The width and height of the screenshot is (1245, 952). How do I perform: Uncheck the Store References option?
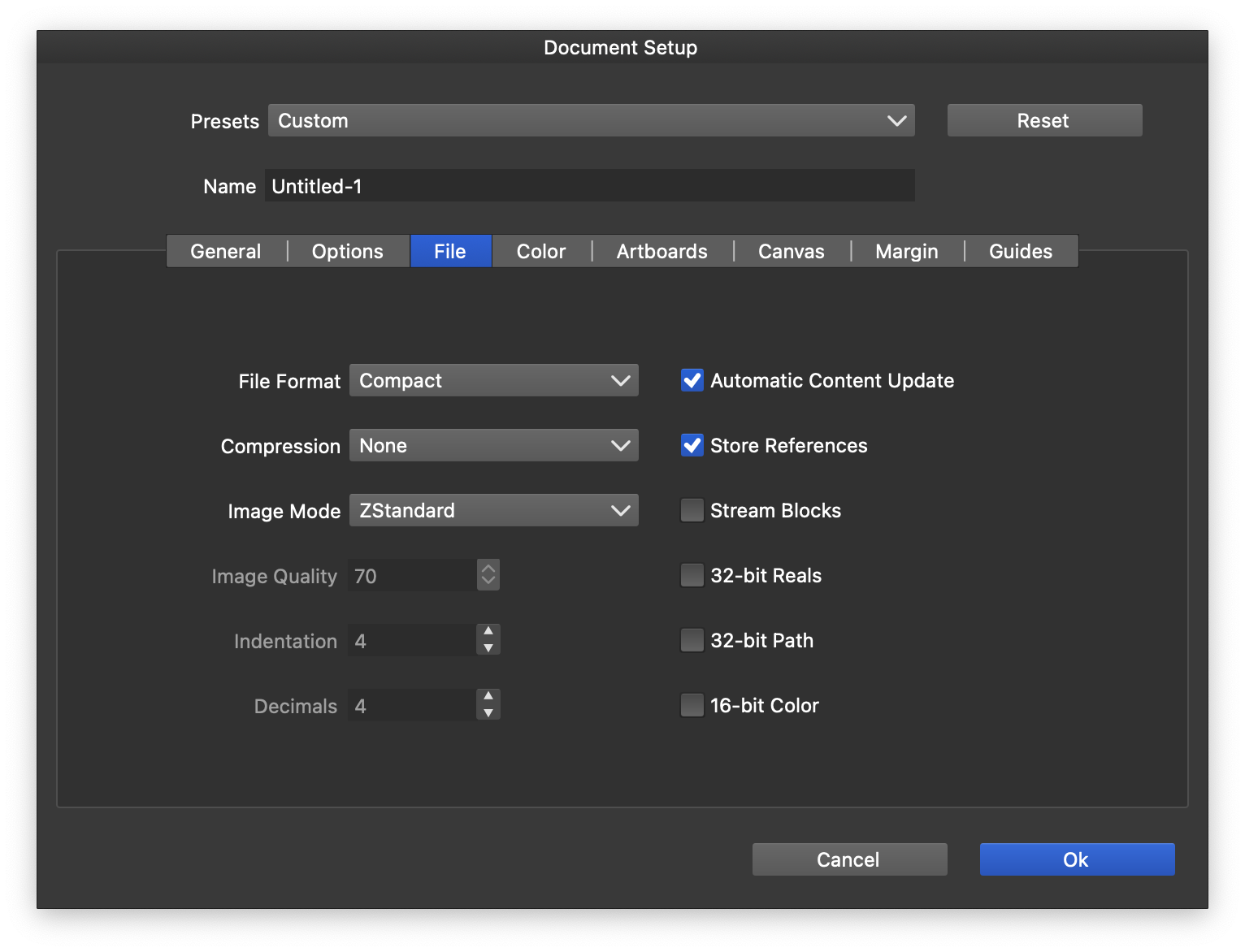coord(692,445)
